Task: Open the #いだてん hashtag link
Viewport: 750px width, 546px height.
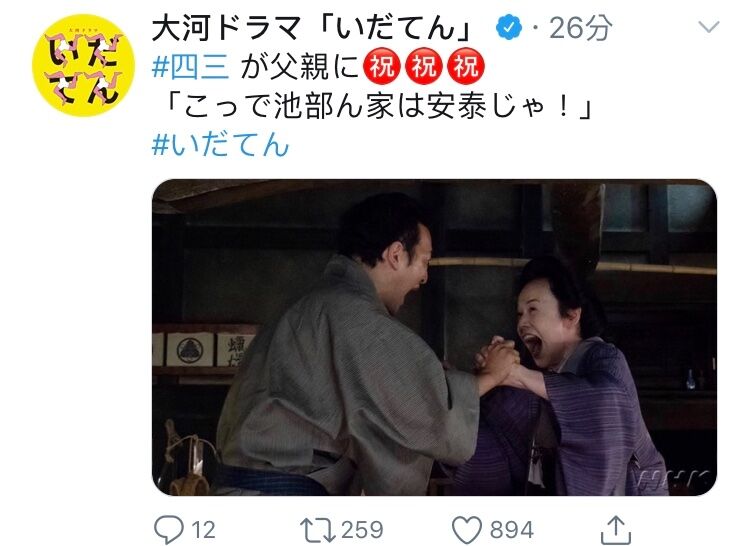Action: [221, 144]
